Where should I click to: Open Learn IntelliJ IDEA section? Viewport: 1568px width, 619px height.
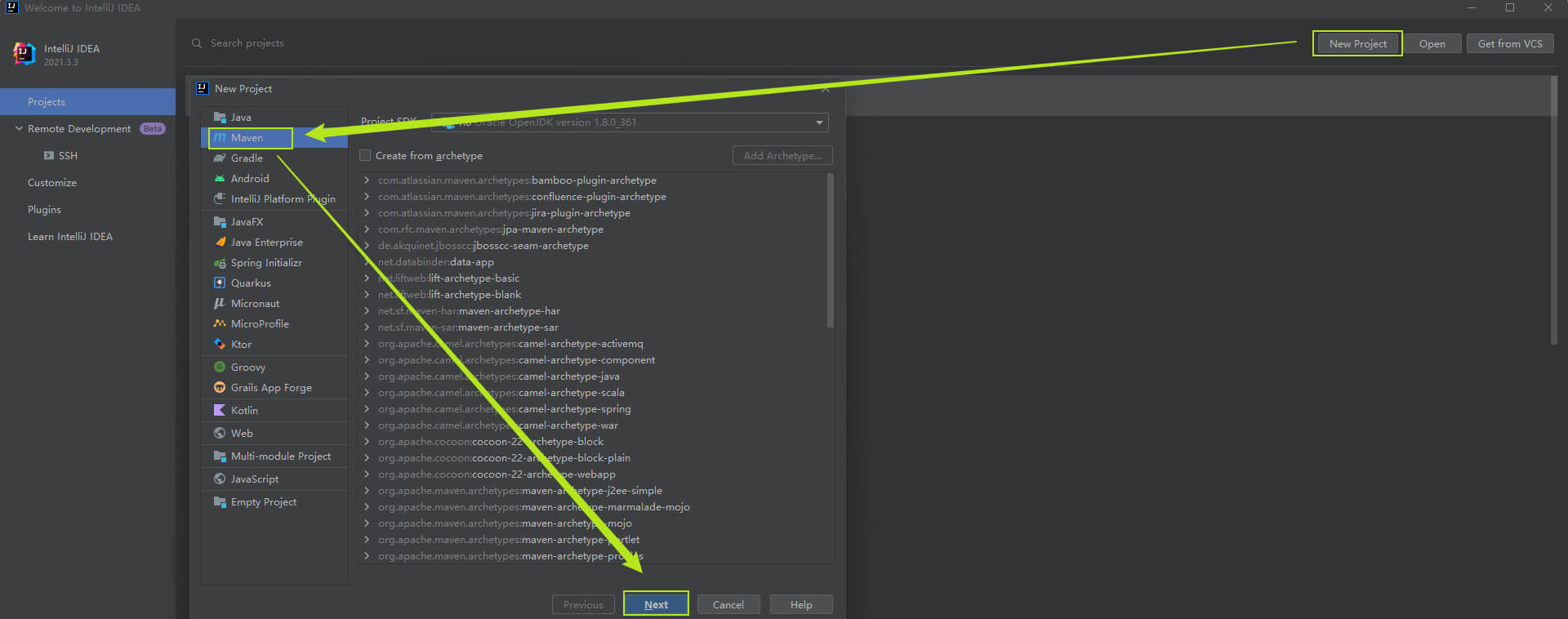click(x=70, y=237)
